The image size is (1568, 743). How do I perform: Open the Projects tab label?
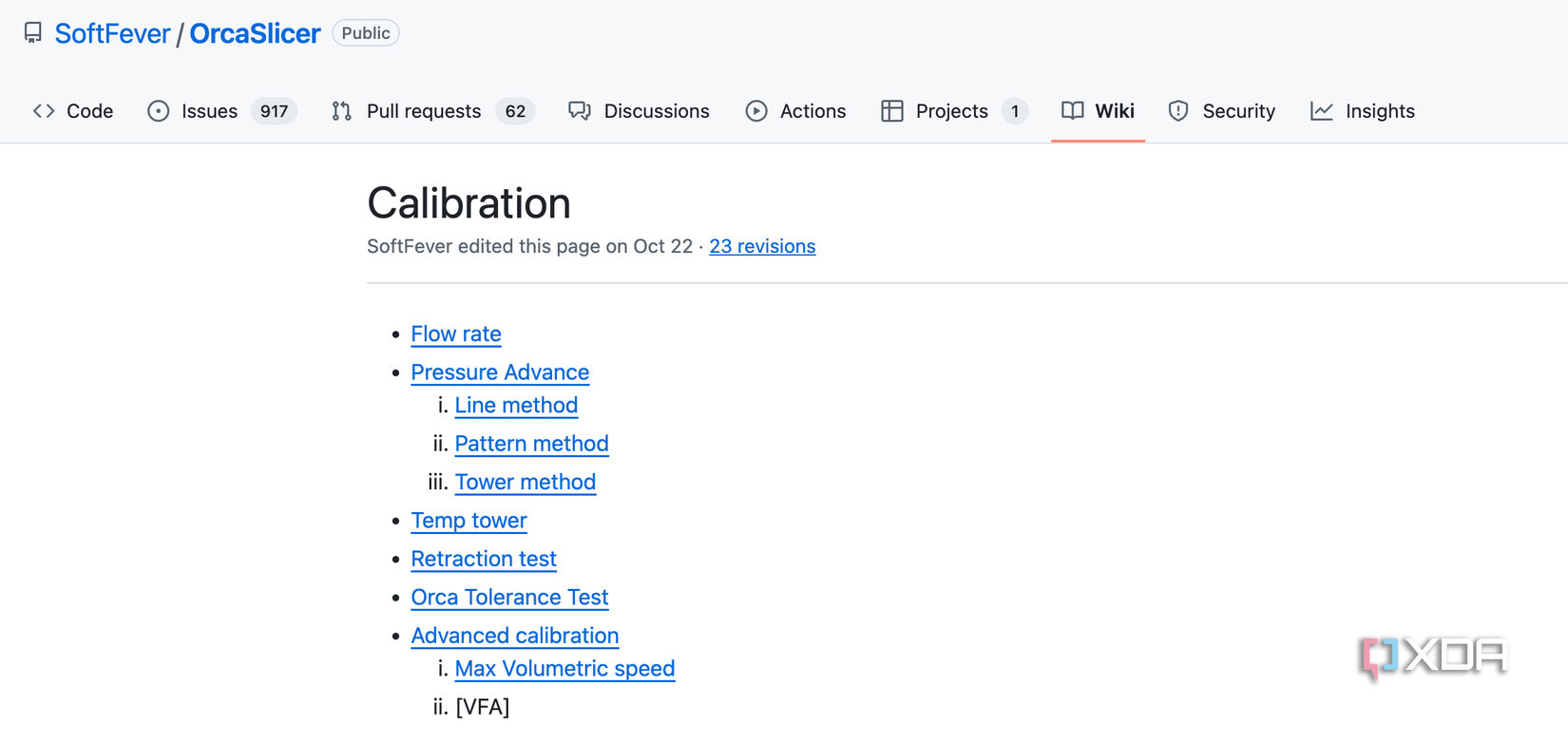click(952, 111)
